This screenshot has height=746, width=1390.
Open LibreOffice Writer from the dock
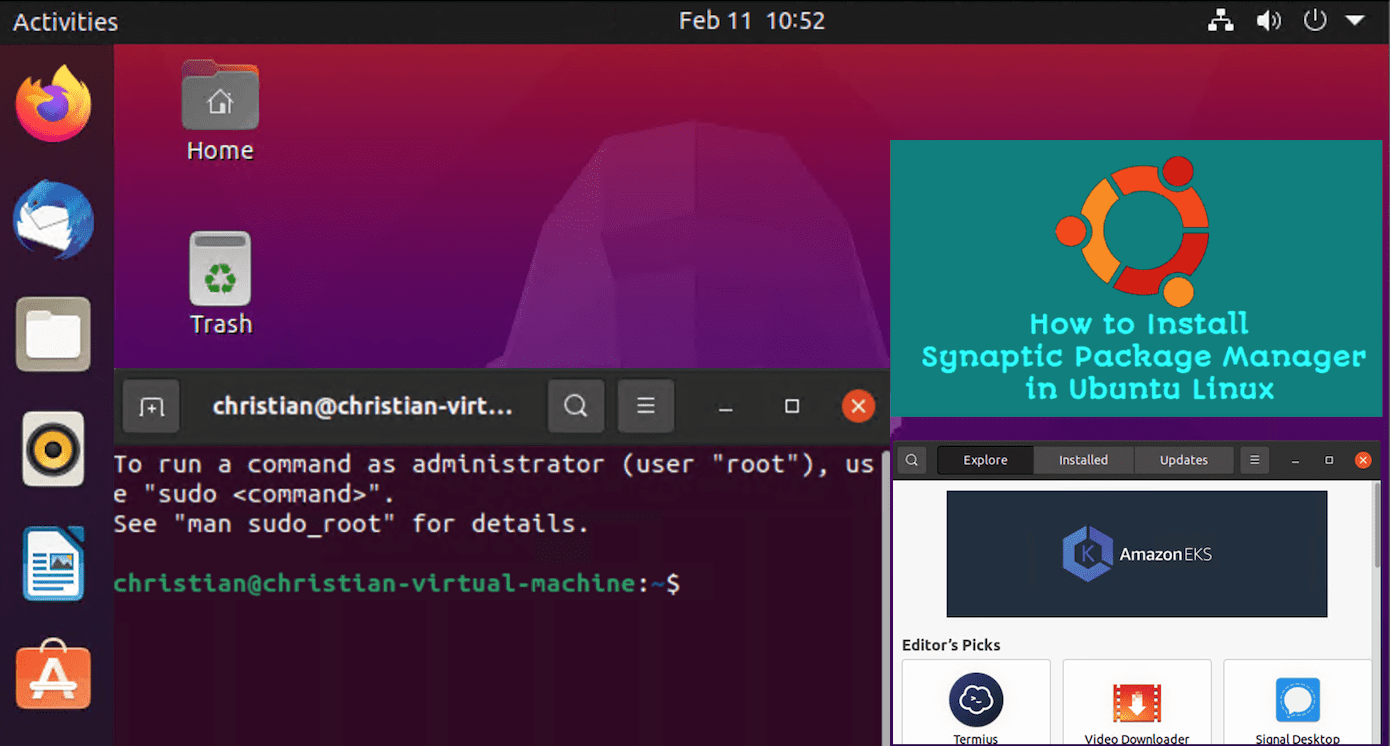coord(53,563)
